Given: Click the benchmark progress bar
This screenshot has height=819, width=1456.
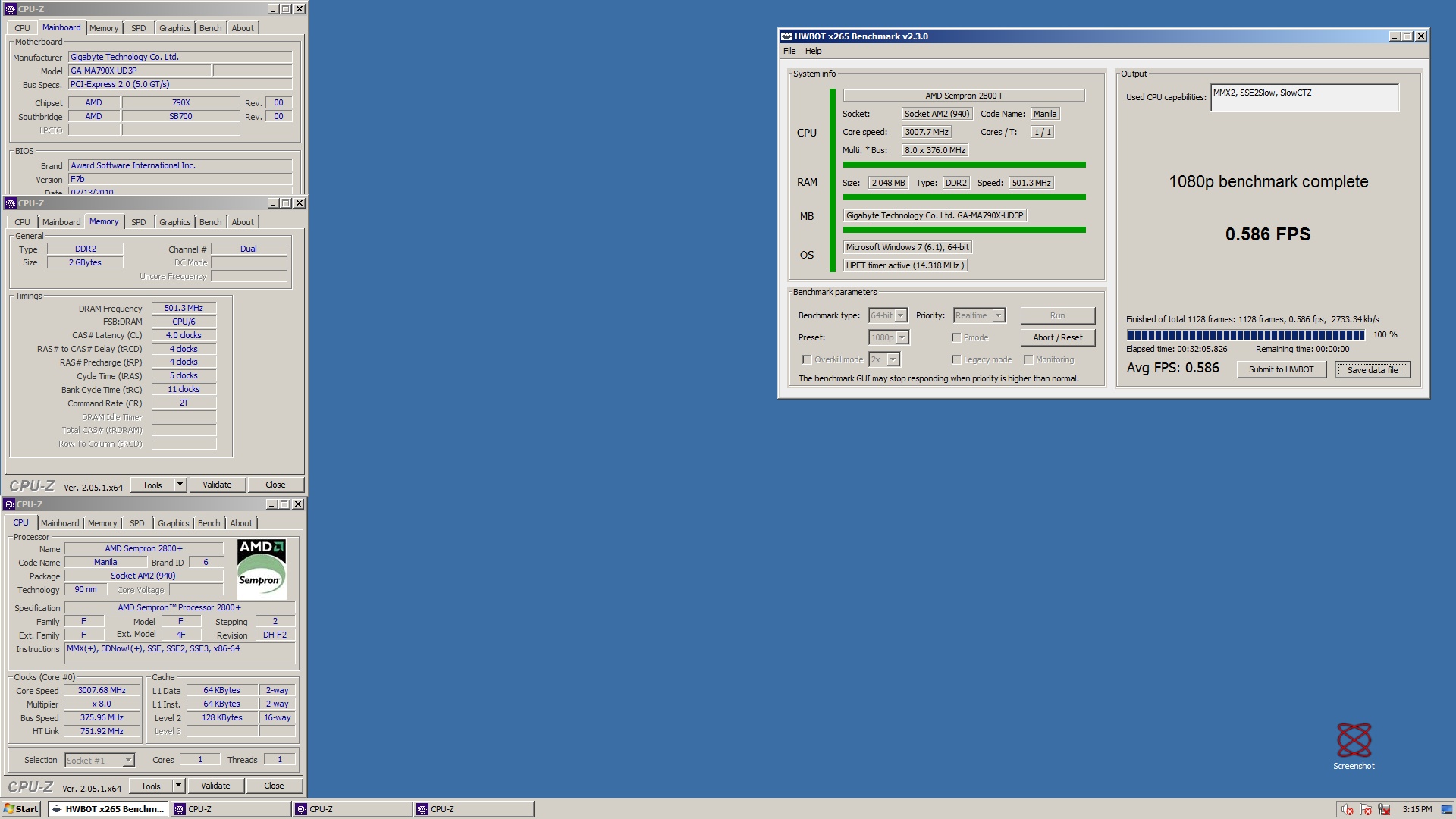Looking at the screenshot, I should click(x=1246, y=334).
